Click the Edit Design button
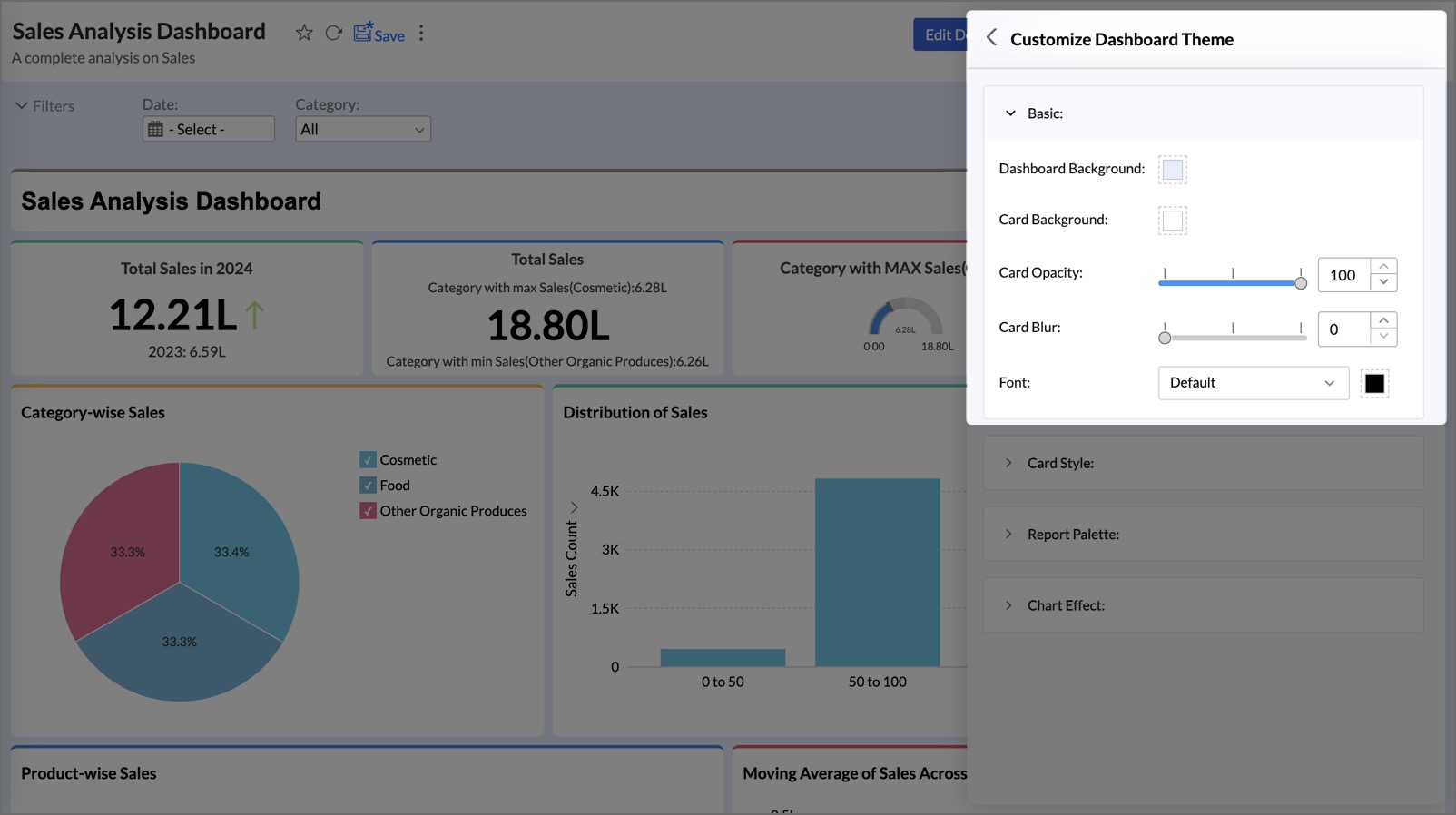This screenshot has height=815, width=1456. pos(940,34)
